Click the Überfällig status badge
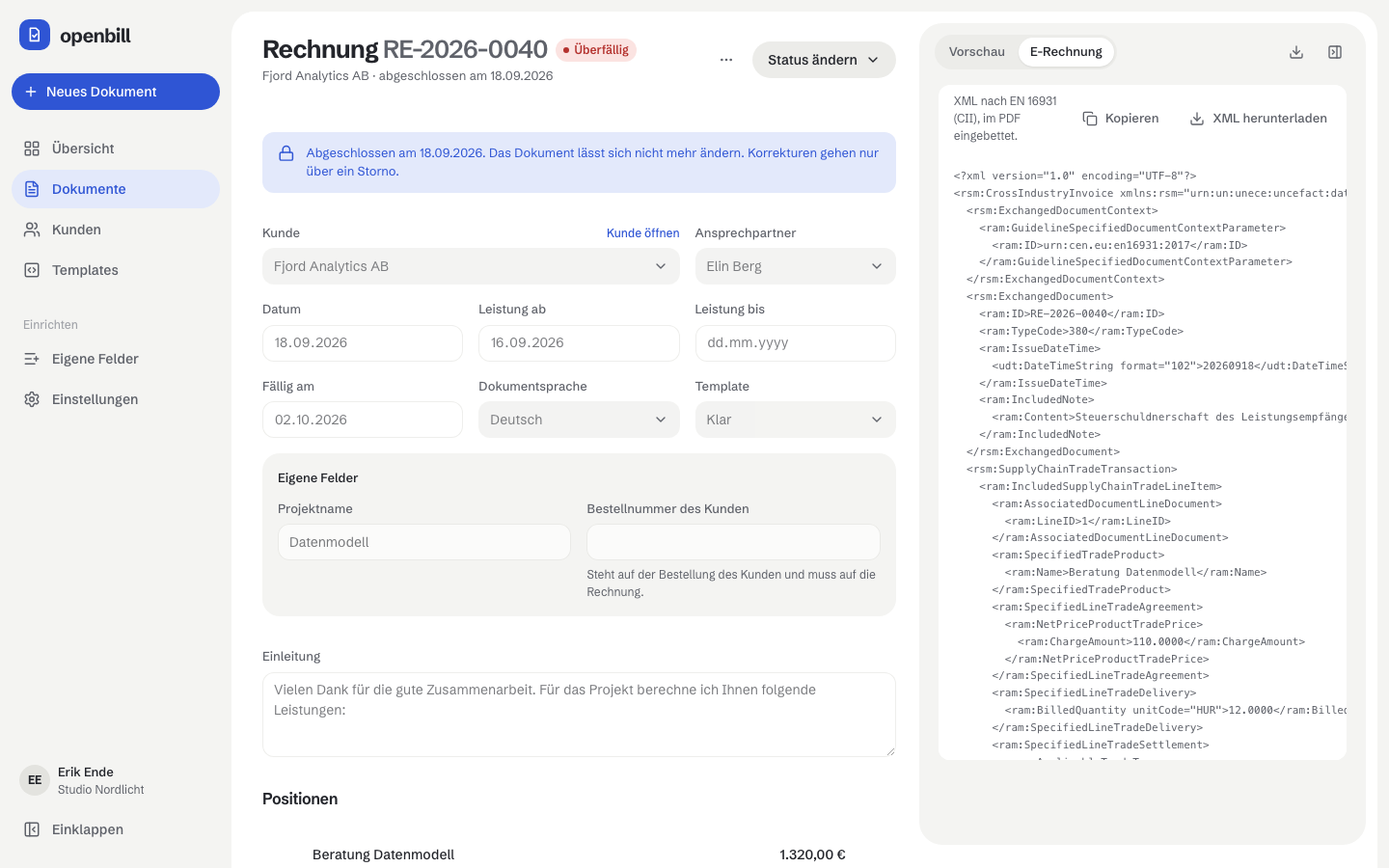This screenshot has width=1389, height=868. tap(596, 50)
